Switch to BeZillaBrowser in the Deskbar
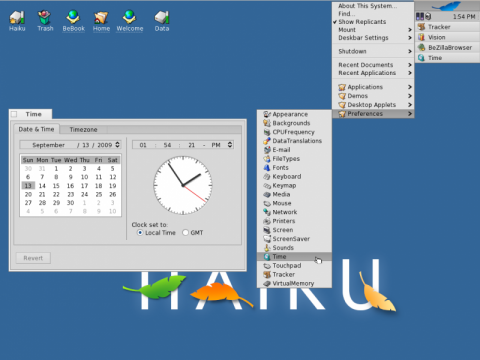The width and height of the screenshot is (480, 360). pyautogui.click(x=447, y=48)
